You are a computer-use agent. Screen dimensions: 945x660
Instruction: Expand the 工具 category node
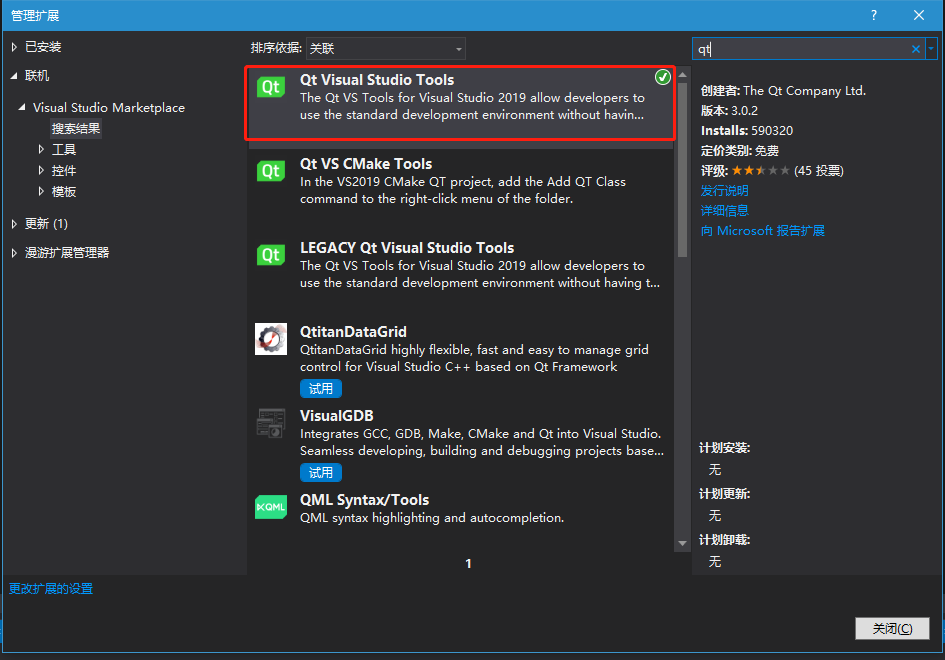(x=41, y=149)
